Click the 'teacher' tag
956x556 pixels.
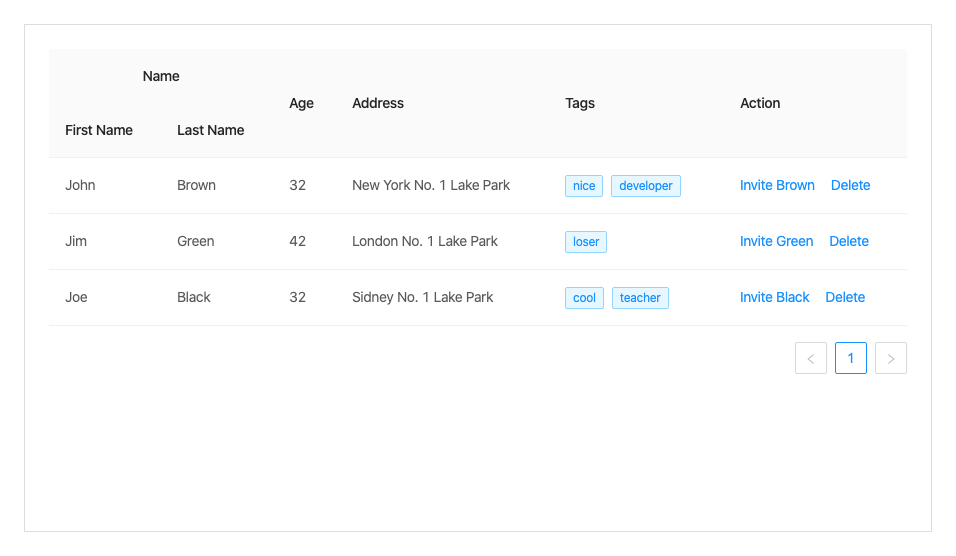640,298
